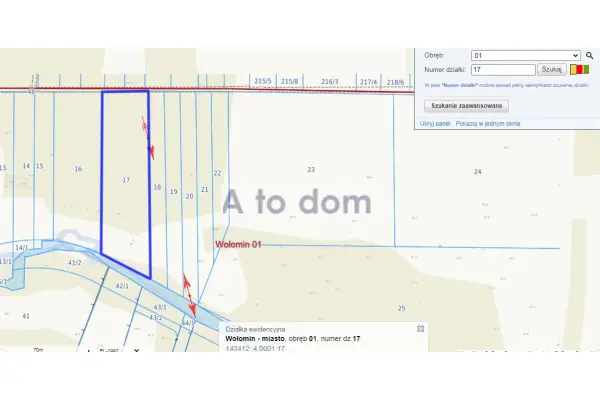Click the Wolomin - miasto text in popup
Image resolution: width=600 pixels, height=400 pixels.
point(255,338)
